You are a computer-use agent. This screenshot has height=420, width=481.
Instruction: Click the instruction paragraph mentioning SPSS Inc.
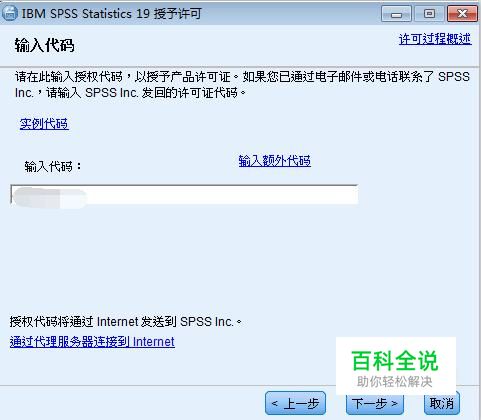tap(242, 84)
